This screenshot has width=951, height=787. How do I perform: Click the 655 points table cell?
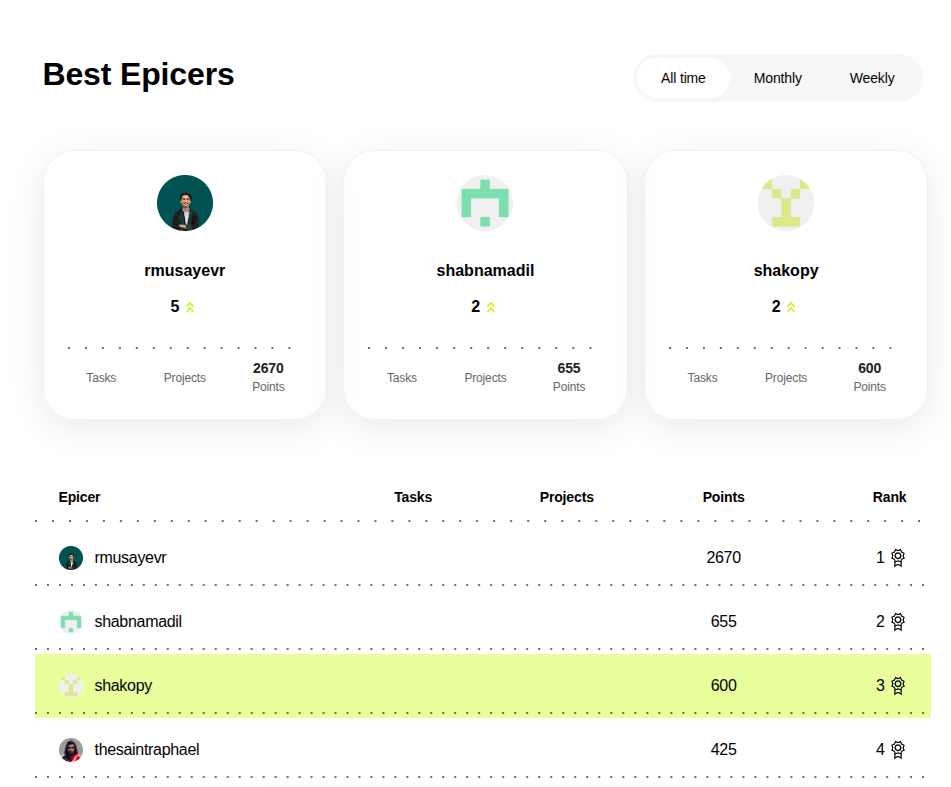pyautogui.click(x=724, y=621)
